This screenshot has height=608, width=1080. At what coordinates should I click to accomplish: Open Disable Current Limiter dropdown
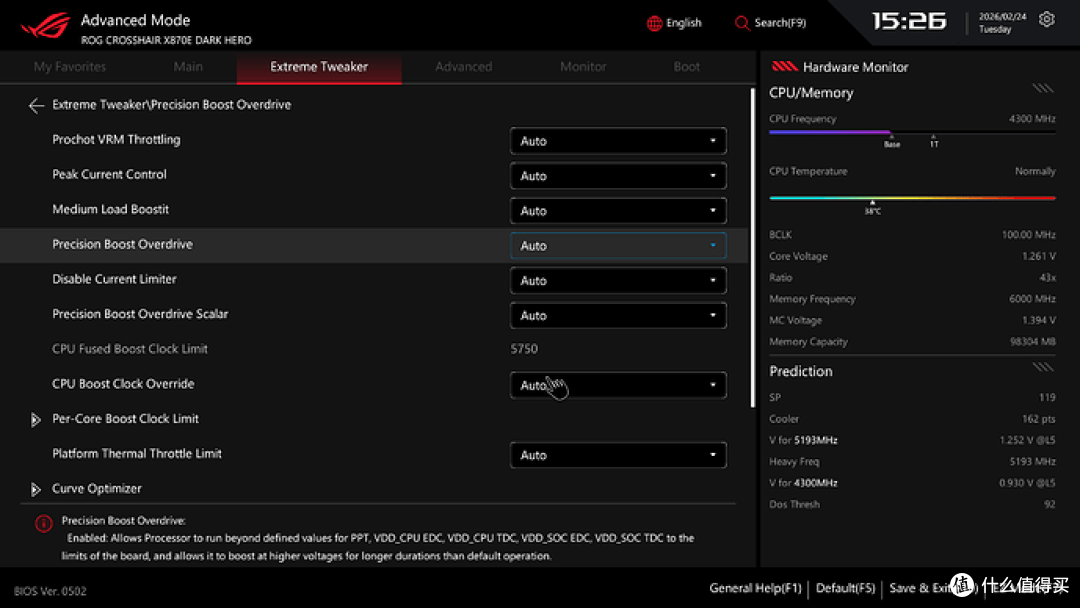click(x=618, y=280)
